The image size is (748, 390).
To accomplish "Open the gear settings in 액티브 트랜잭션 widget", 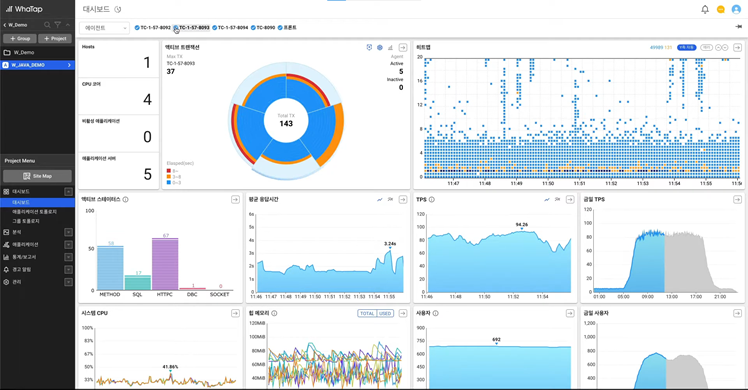I will pos(380,48).
